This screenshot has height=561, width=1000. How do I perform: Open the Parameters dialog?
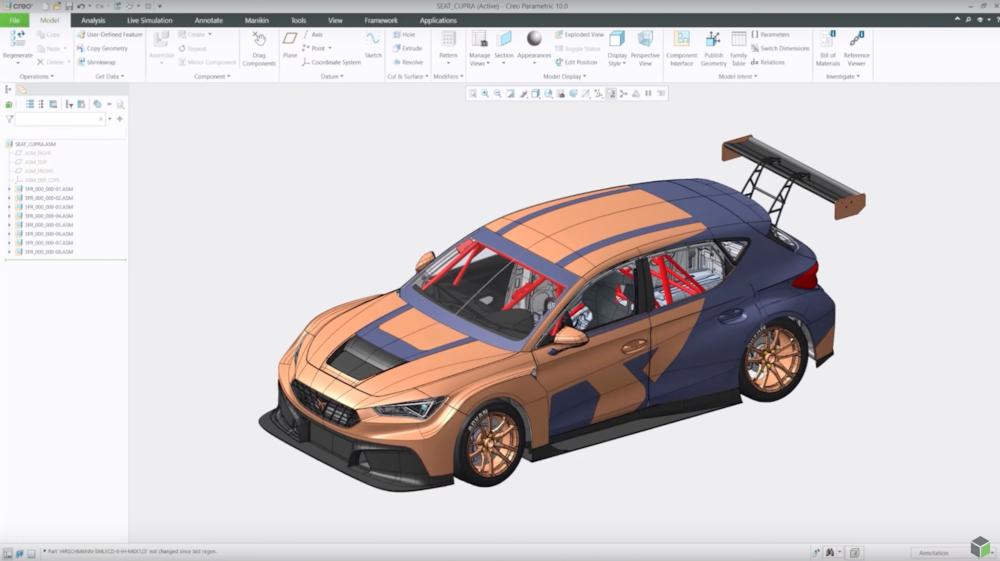pyautogui.click(x=770, y=34)
